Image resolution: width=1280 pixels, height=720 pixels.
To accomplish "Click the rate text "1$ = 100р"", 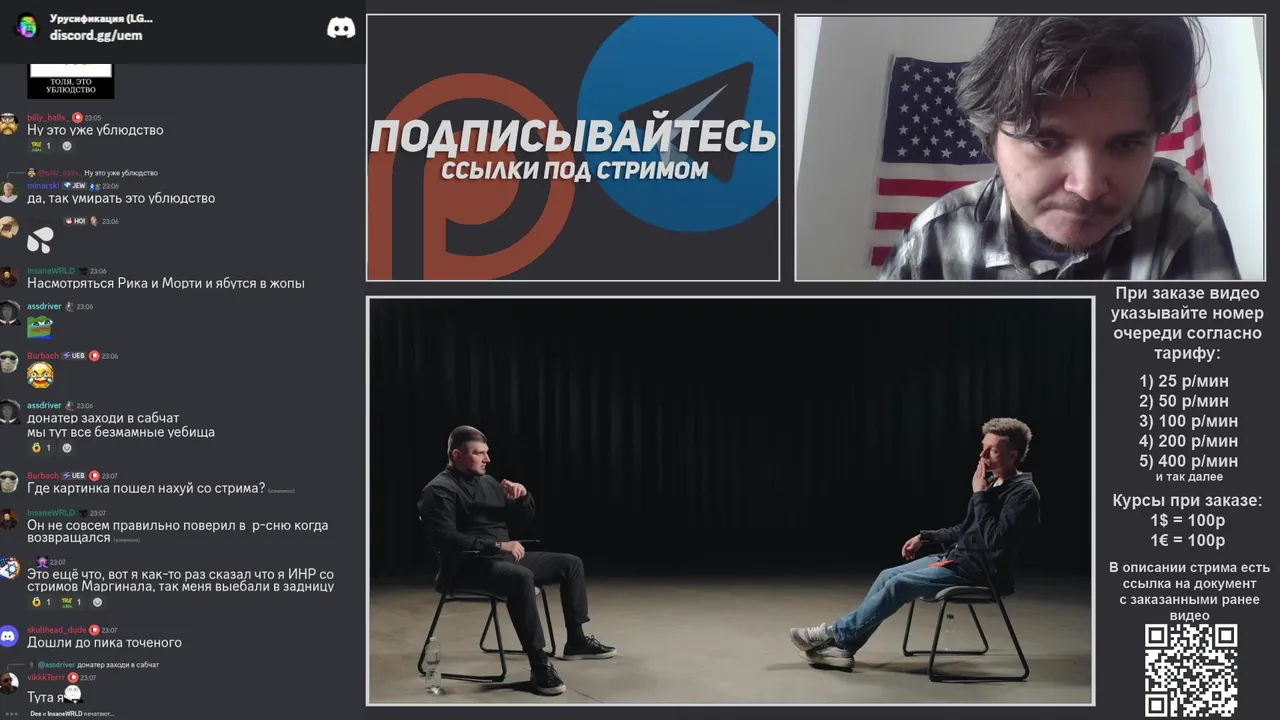I will (1188, 520).
